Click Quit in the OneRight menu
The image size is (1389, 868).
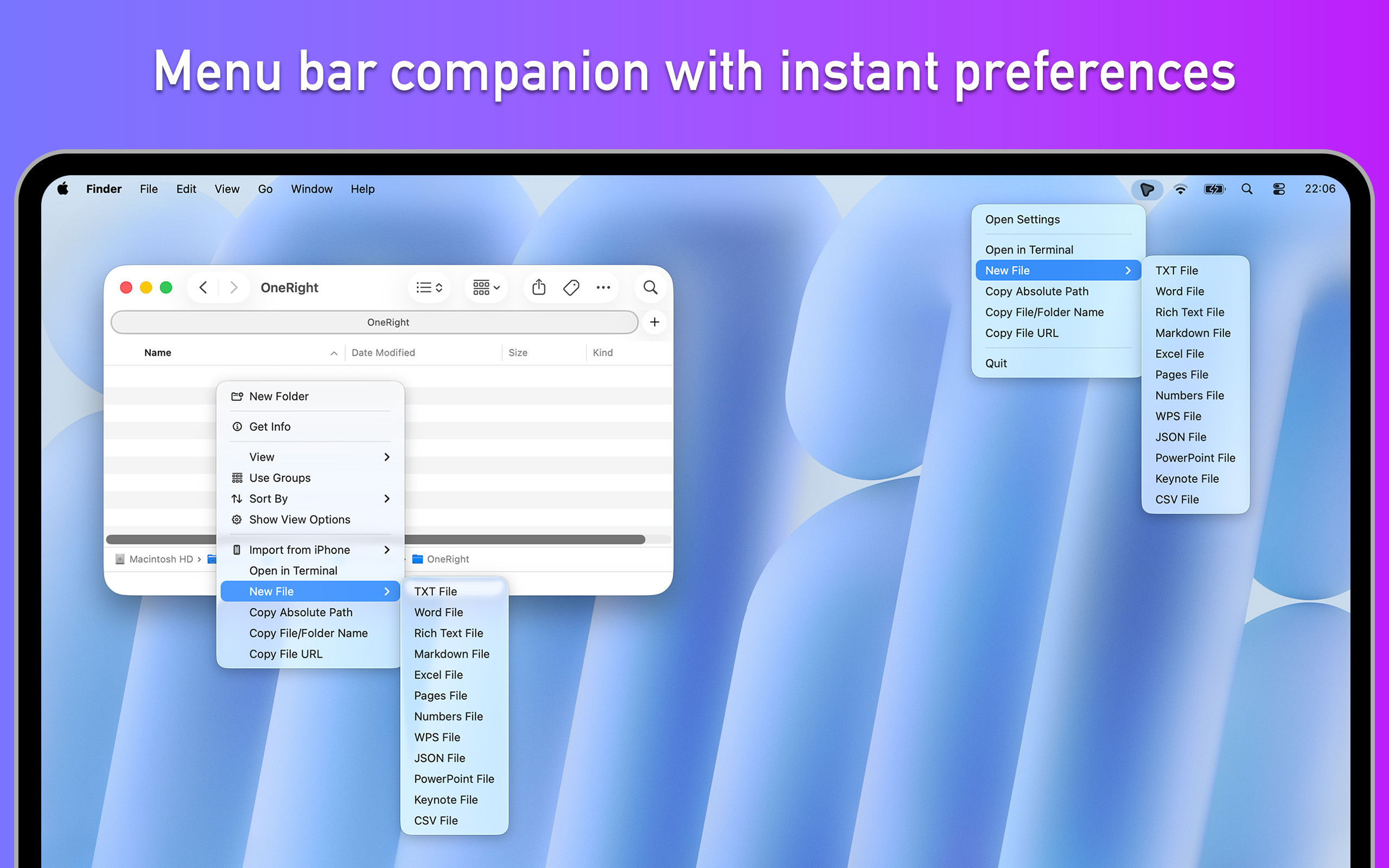coord(996,363)
